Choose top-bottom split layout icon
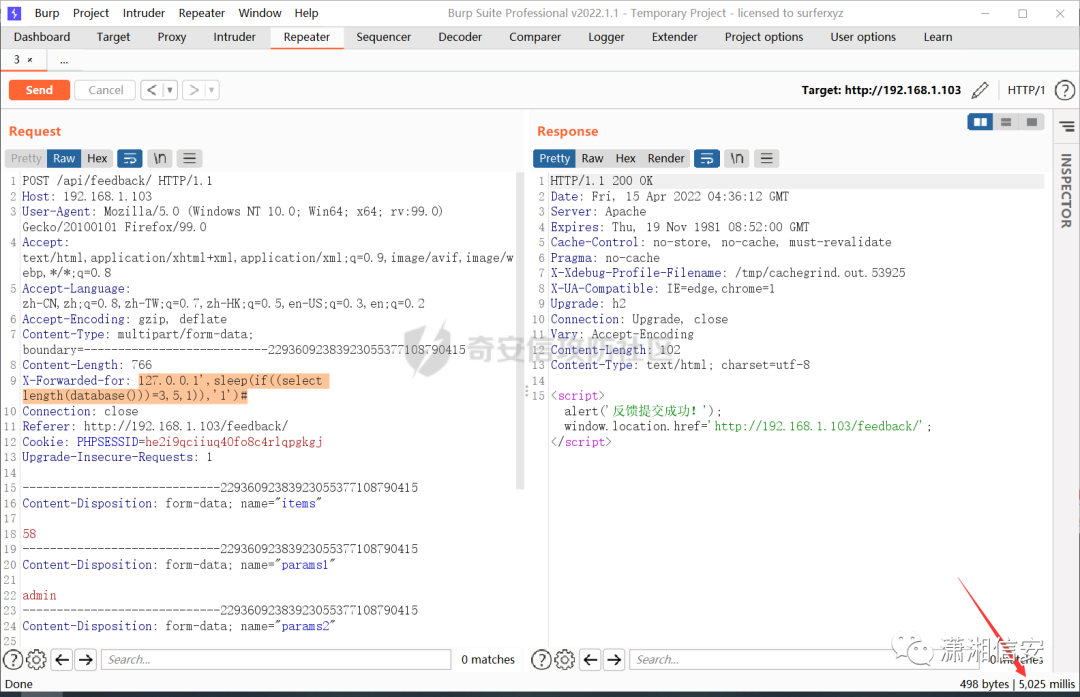This screenshot has height=697, width=1080. click(x=1006, y=122)
